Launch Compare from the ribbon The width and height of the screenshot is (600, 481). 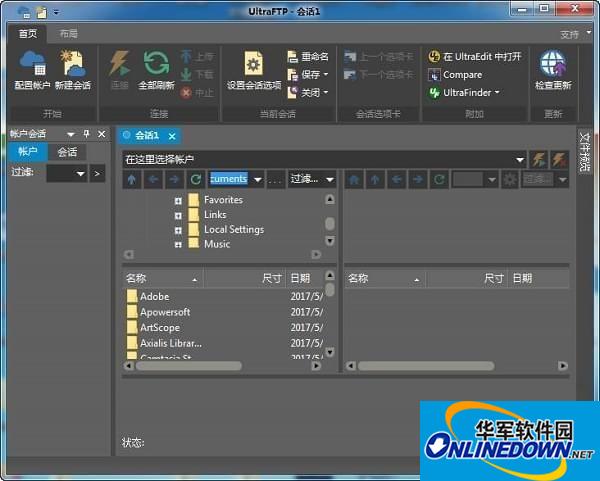[x=461, y=75]
